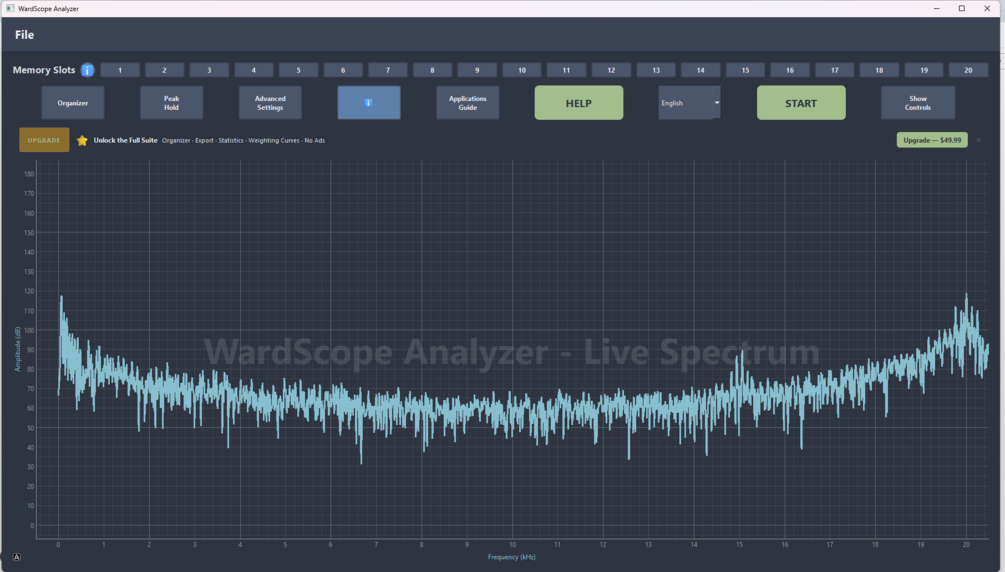The image size is (1005, 572).
Task: Select memory slot 20
Action: coord(968,70)
